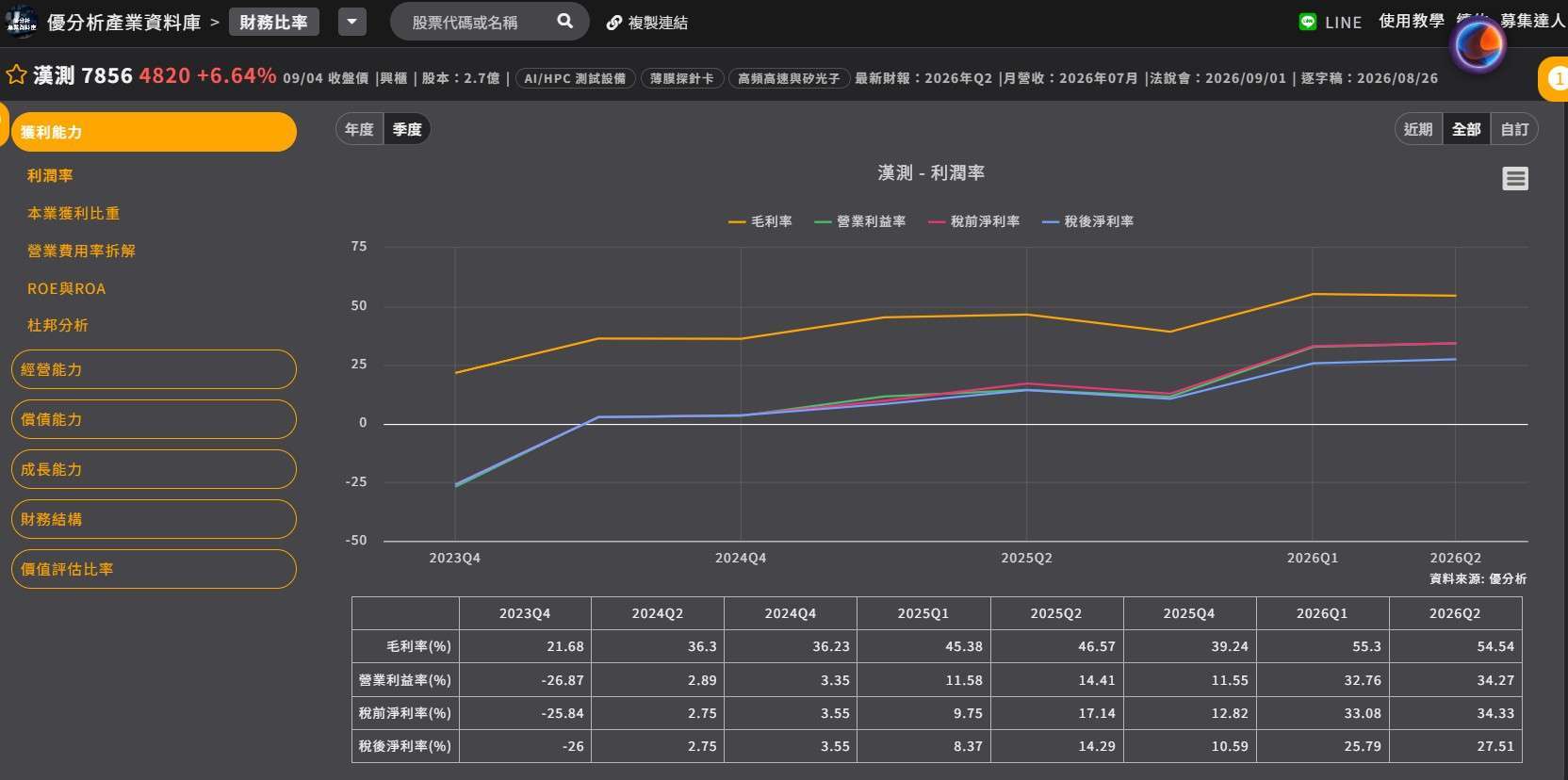
Task: Expand the 財務結構 section
Action: tap(154, 519)
